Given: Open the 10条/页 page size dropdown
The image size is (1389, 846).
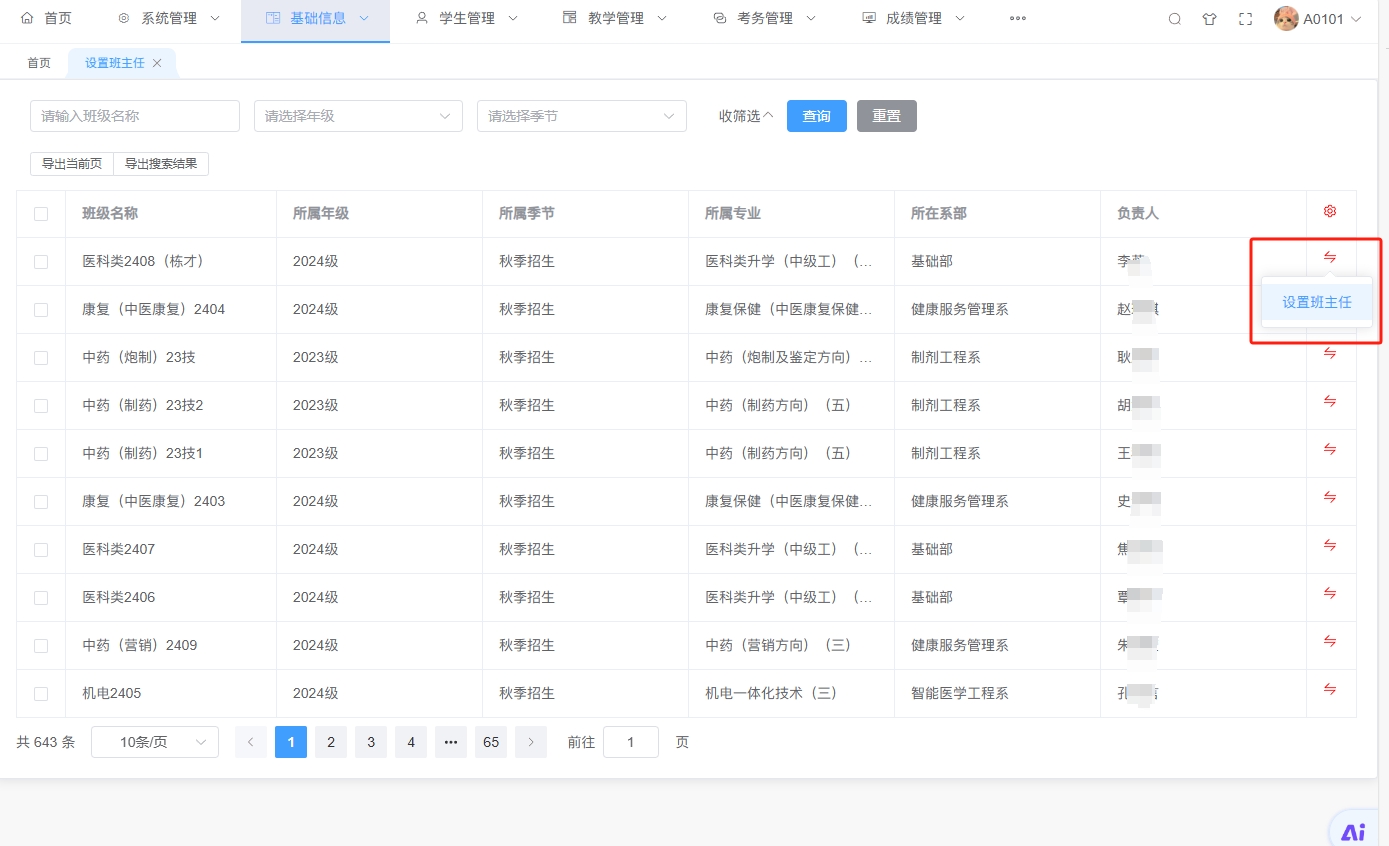Looking at the screenshot, I should [155, 742].
